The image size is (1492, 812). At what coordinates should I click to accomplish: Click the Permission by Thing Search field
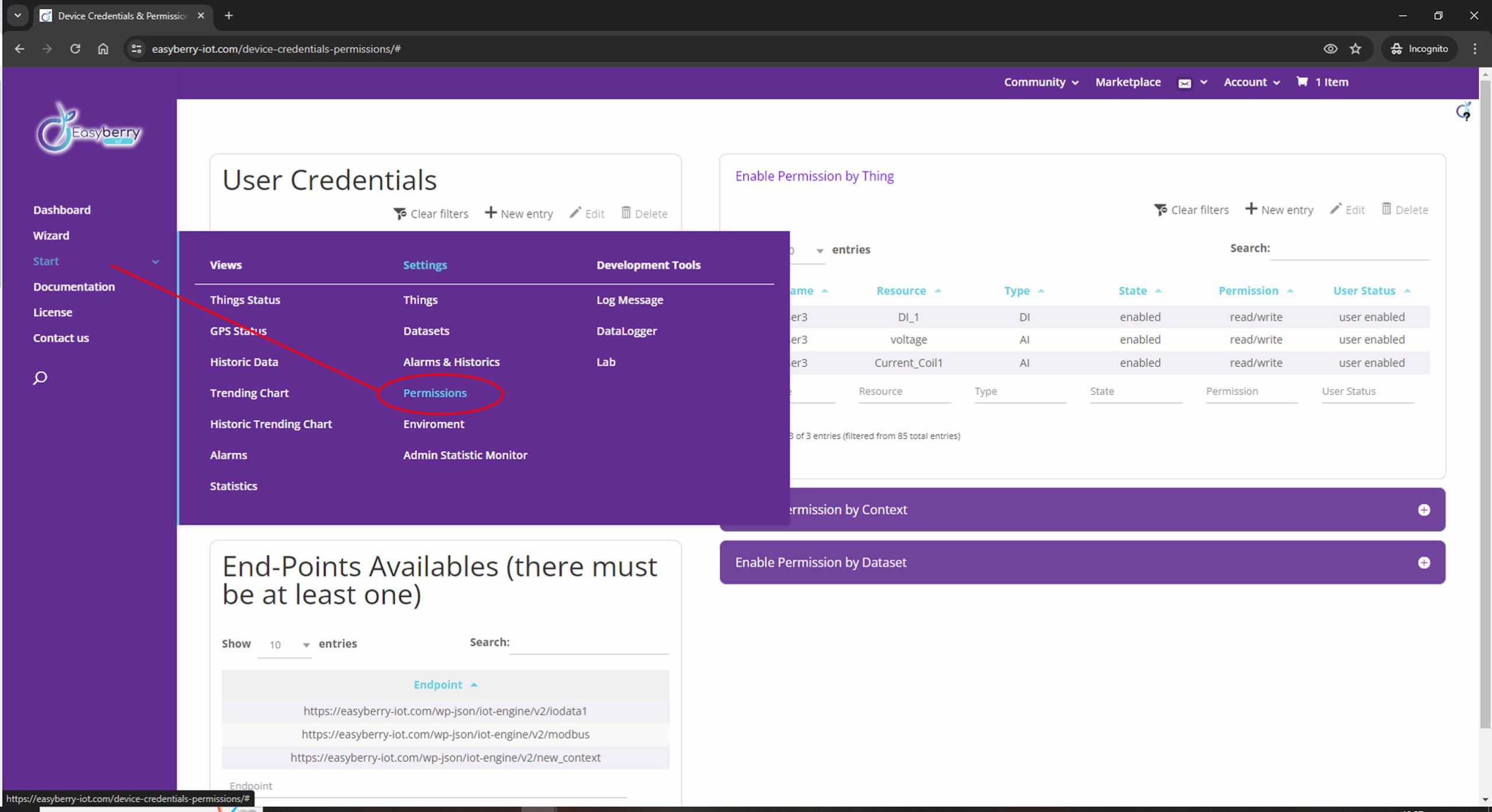coord(1350,249)
